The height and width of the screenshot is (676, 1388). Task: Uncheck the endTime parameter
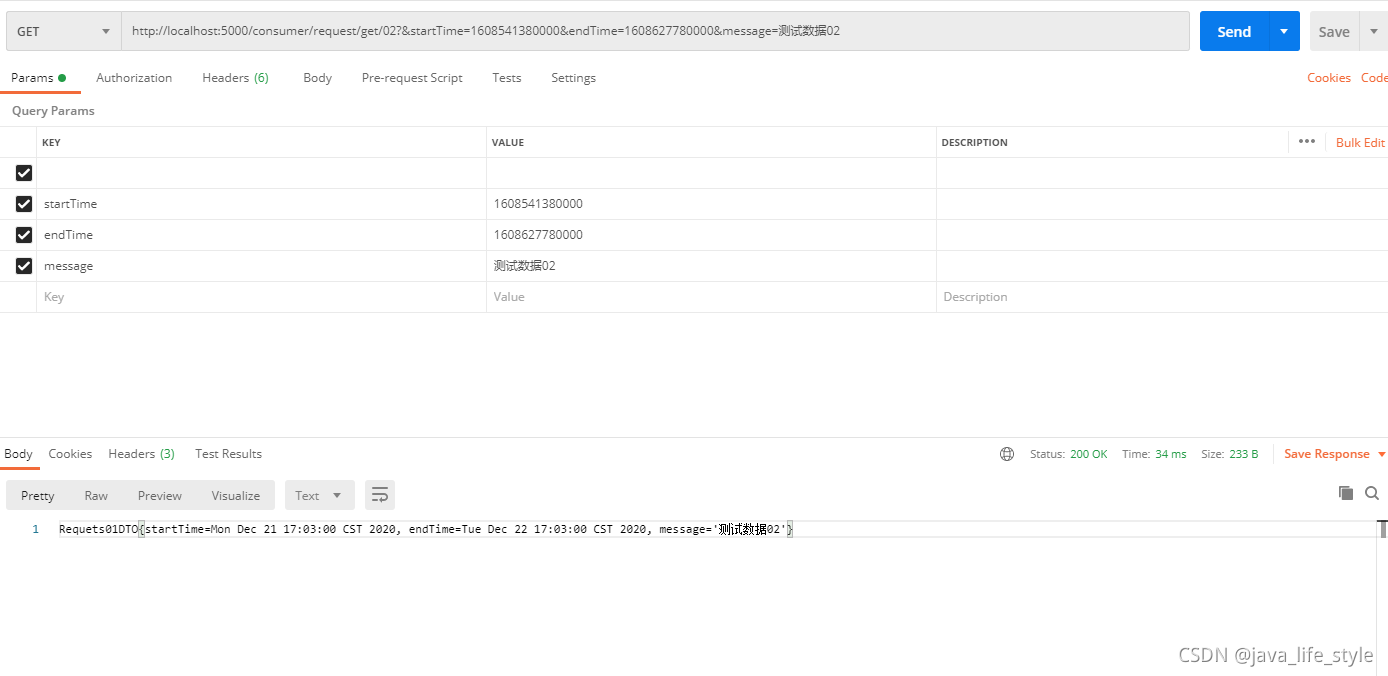click(x=24, y=235)
